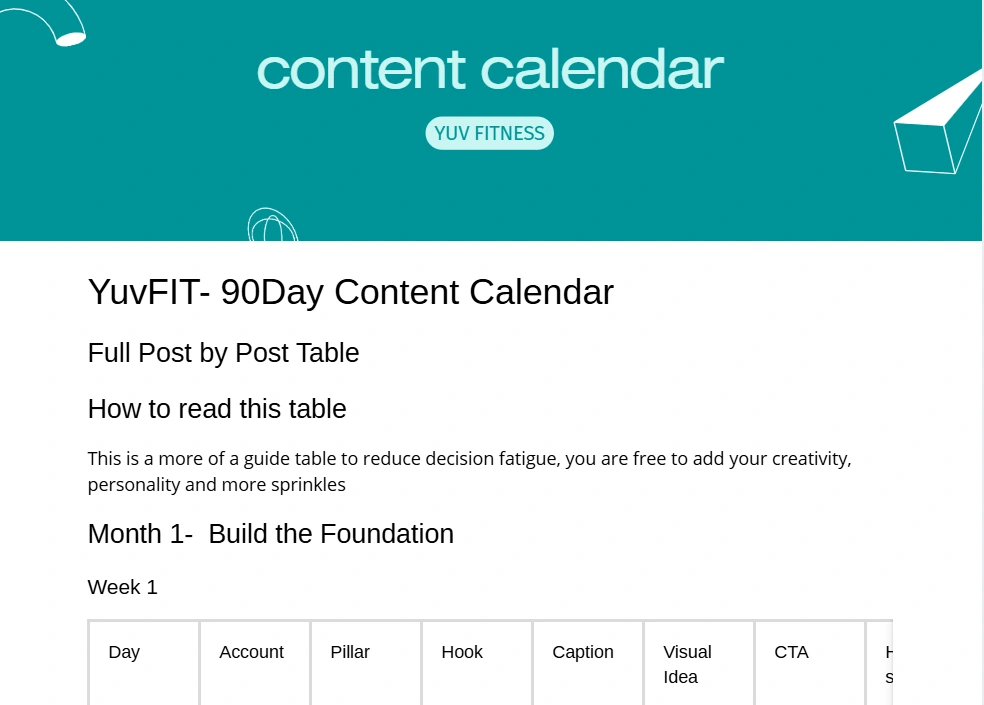Select the Hook column header cell

477,663
